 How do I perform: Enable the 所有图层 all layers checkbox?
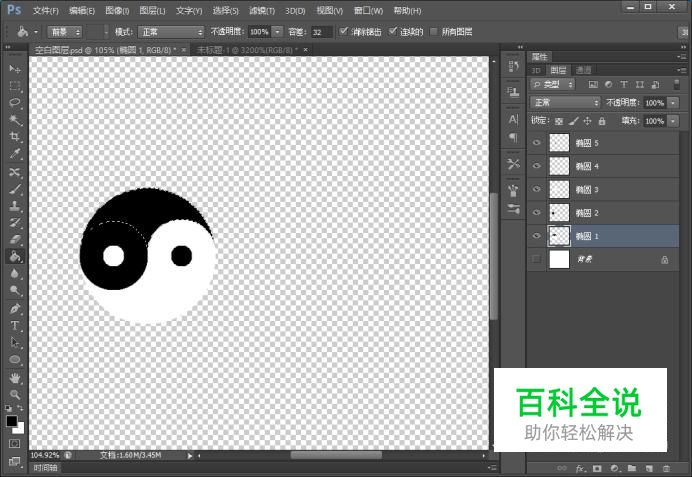coord(434,31)
